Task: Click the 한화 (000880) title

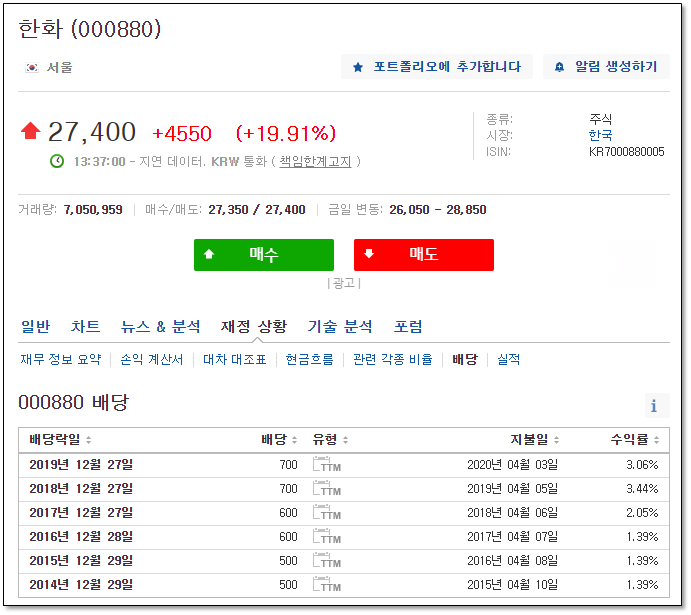Action: (90, 29)
